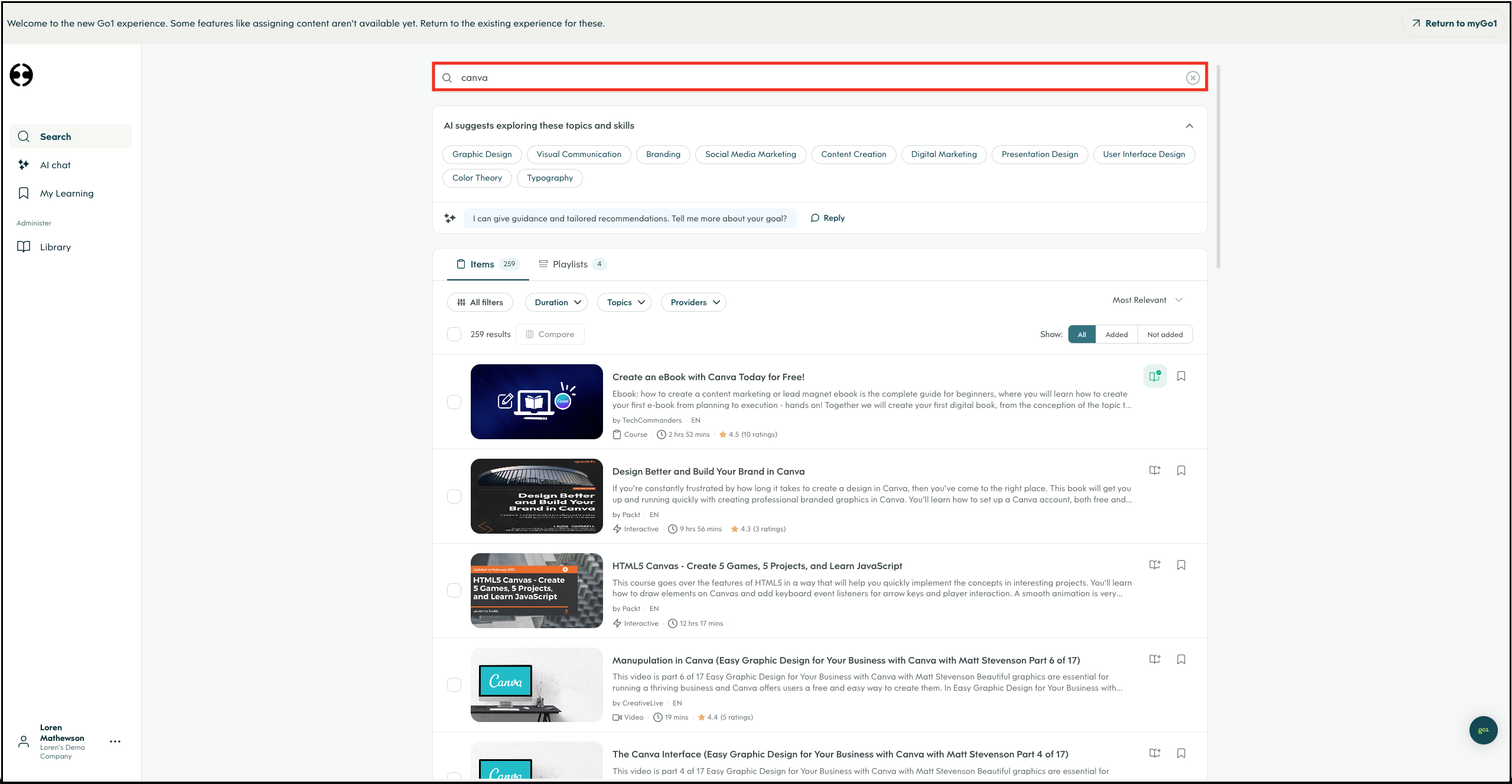Image resolution: width=1512 pixels, height=784 pixels.
Task: Open My Learning in the sidebar
Action: [x=67, y=193]
